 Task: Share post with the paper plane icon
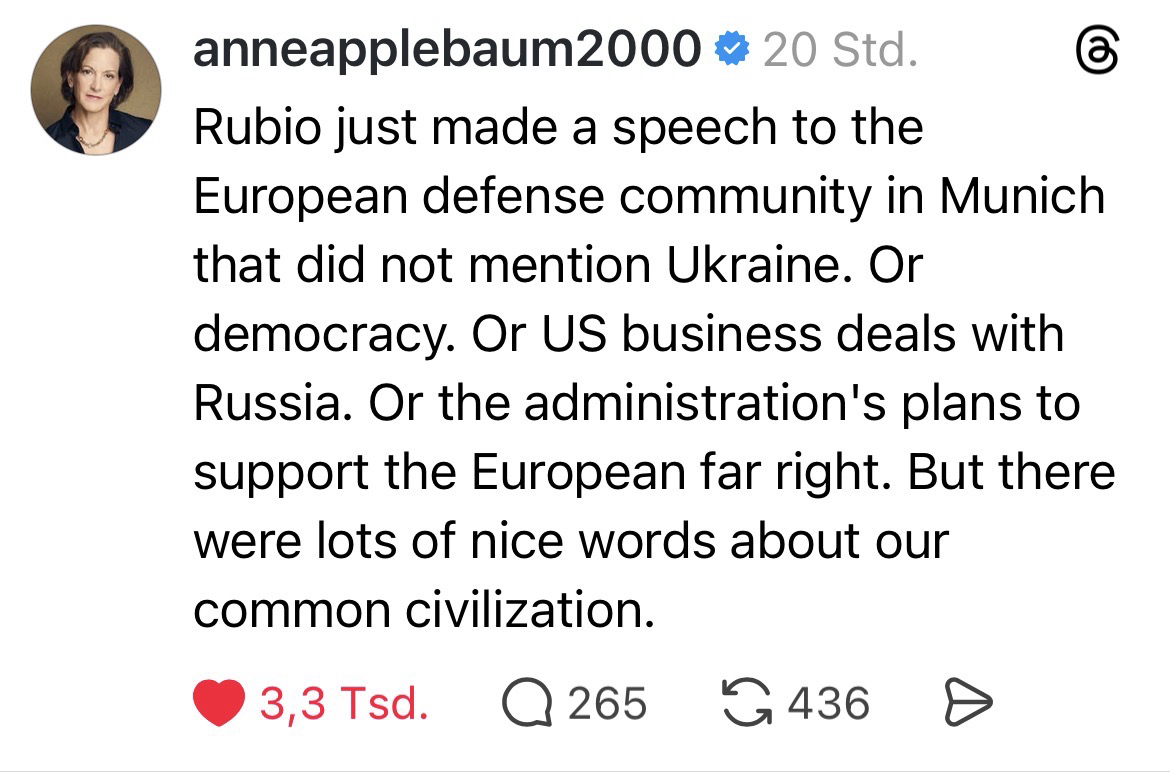click(967, 703)
